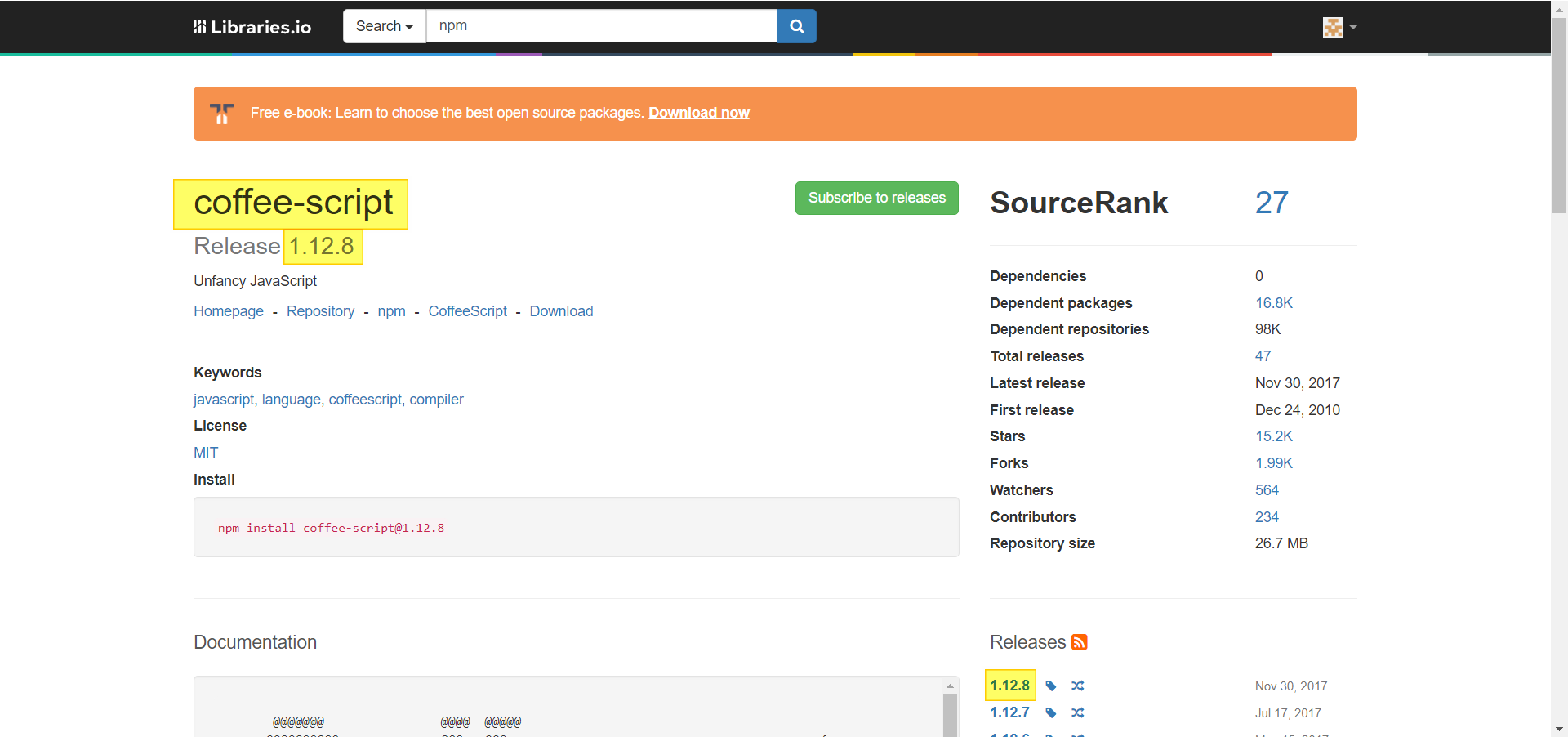Click the search magnifier icon

pos(795,26)
